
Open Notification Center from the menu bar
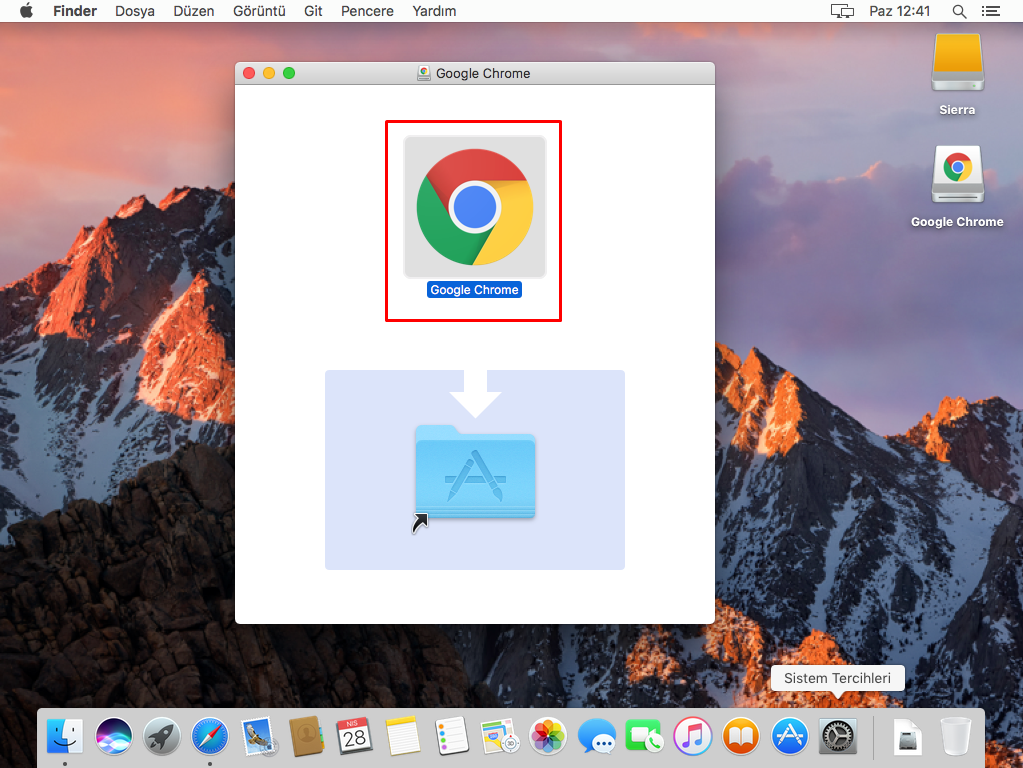click(x=991, y=11)
